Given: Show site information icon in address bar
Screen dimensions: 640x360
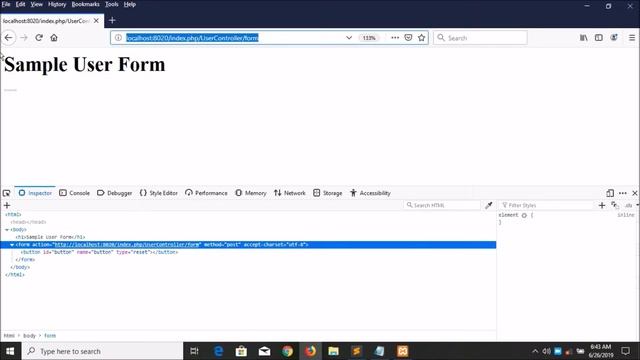Looking at the screenshot, I should (118, 38).
